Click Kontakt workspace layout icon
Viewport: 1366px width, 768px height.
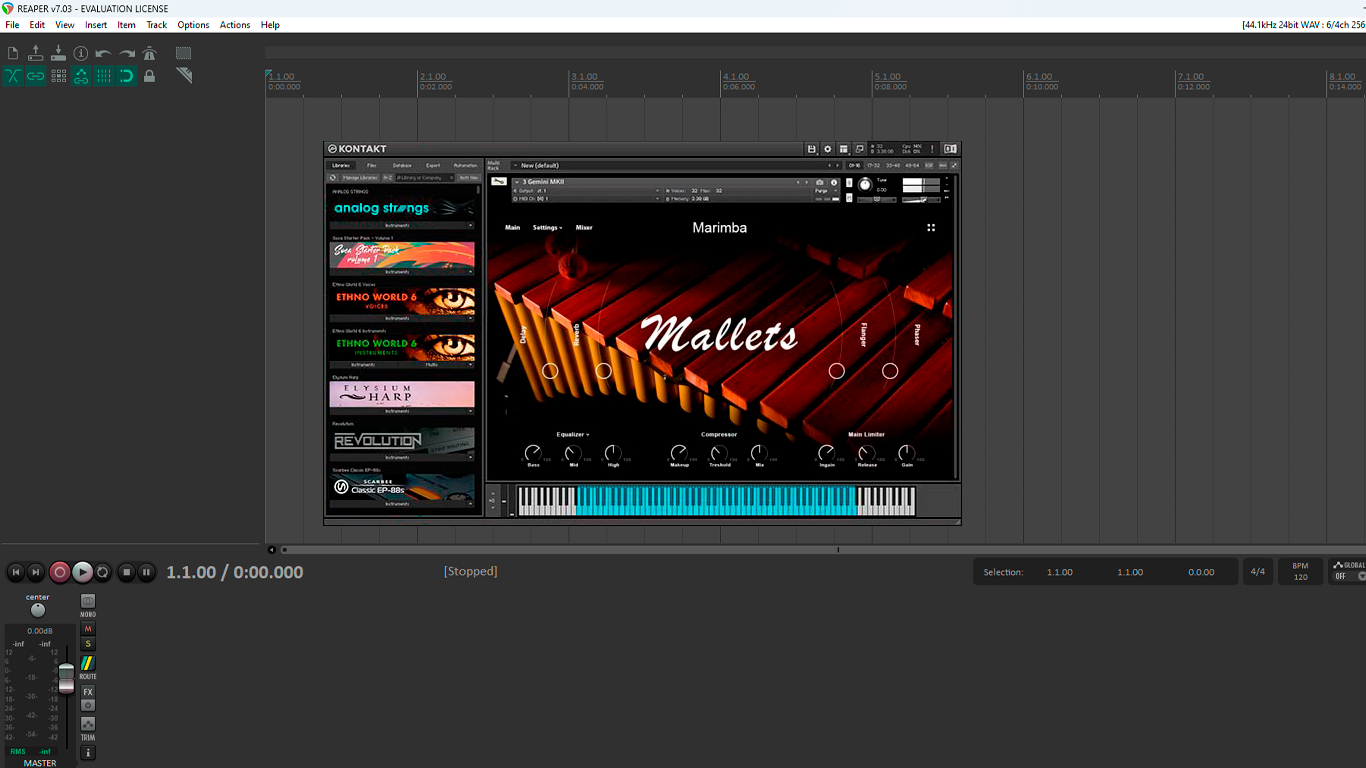click(x=844, y=149)
